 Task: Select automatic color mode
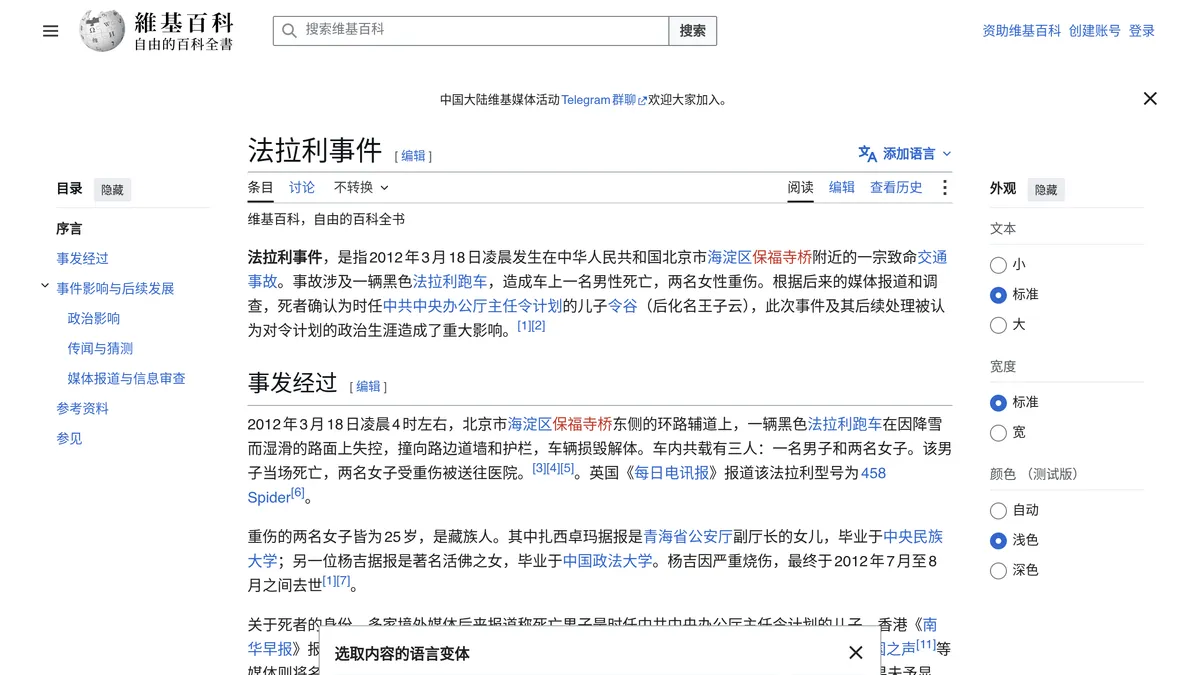click(998, 510)
